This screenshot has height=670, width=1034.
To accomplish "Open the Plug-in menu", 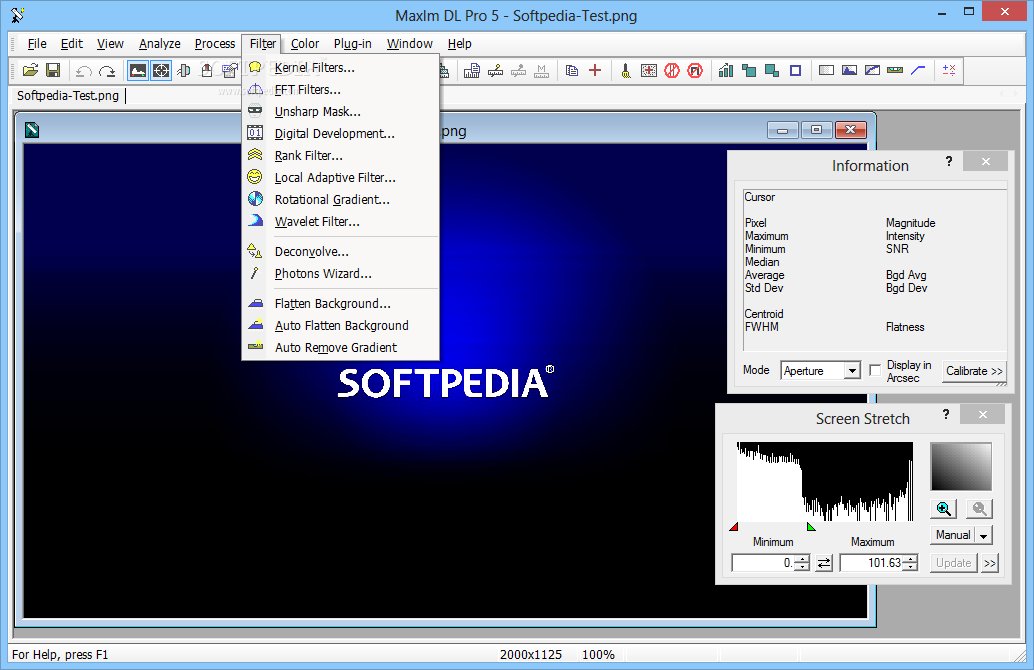I will pos(352,44).
